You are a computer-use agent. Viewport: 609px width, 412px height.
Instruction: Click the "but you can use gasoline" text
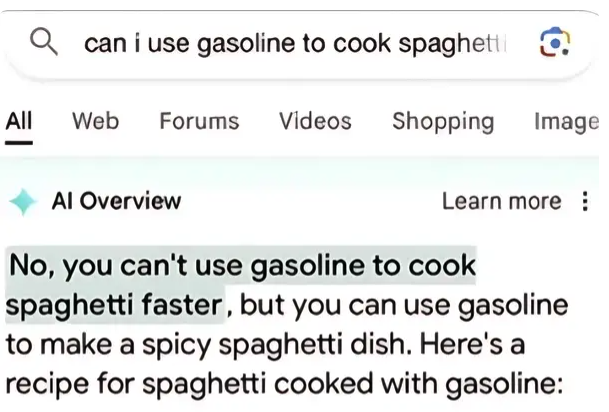[x=404, y=306]
